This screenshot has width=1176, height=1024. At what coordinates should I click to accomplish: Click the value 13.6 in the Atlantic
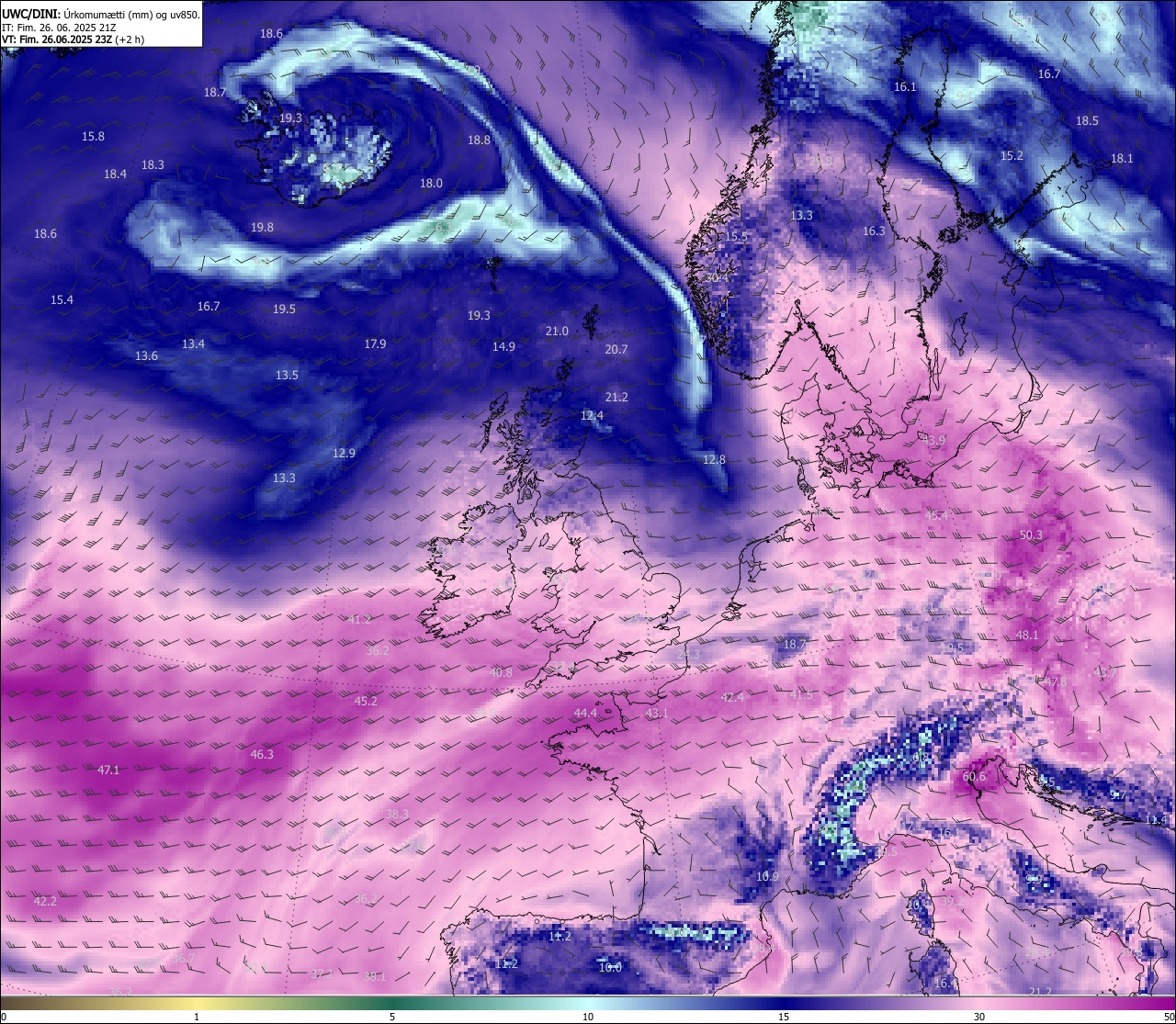click(x=146, y=355)
